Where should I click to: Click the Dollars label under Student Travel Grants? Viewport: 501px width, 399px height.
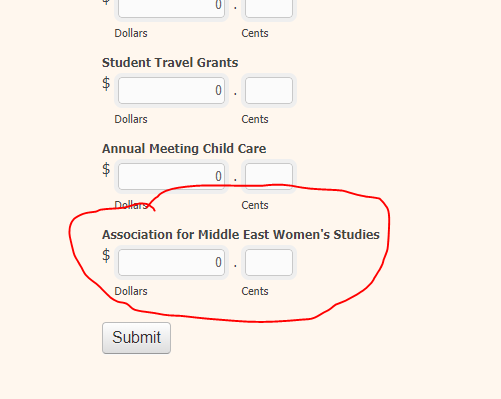[x=131, y=119]
